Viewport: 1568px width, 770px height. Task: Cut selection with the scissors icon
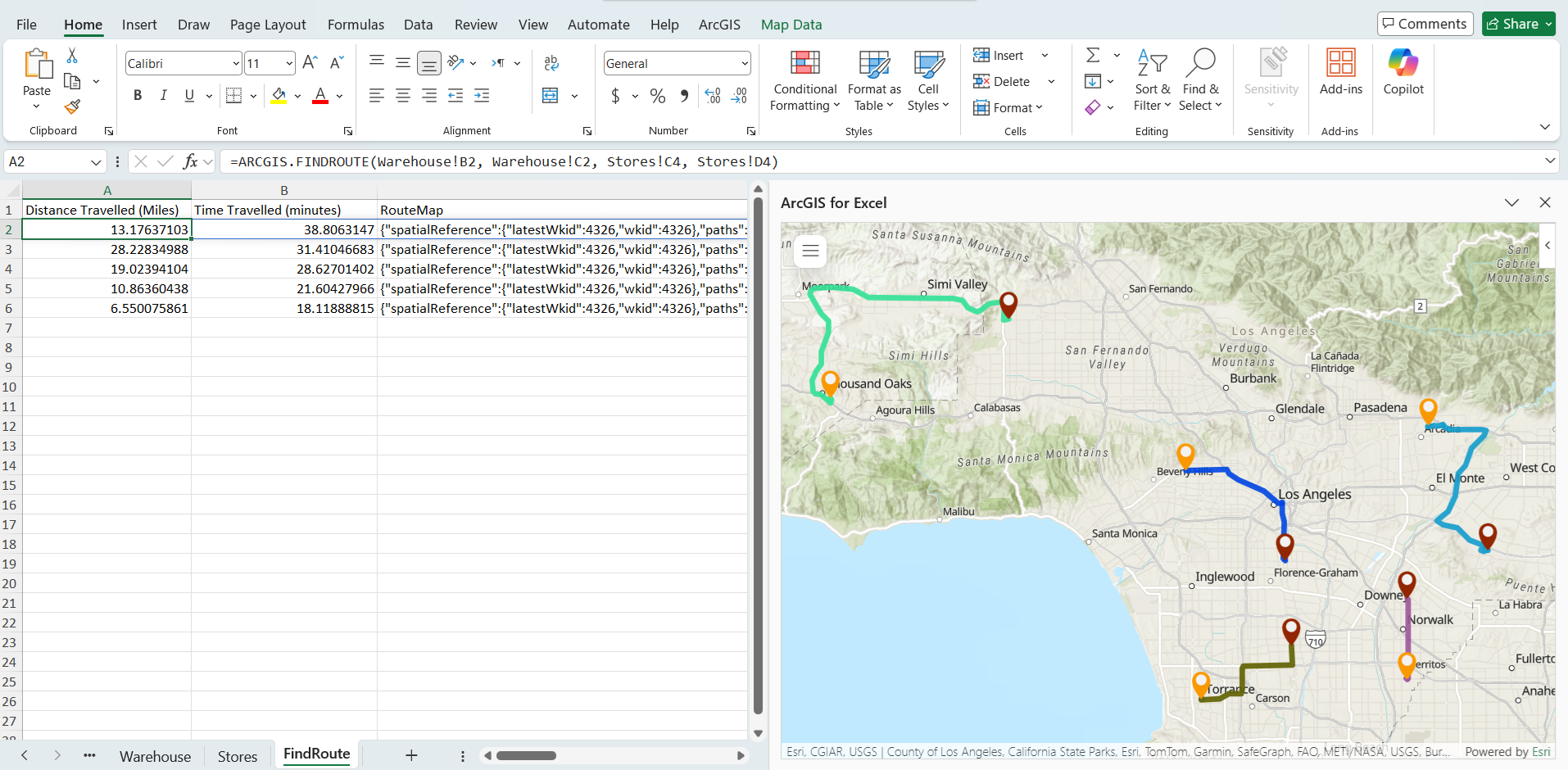click(72, 56)
